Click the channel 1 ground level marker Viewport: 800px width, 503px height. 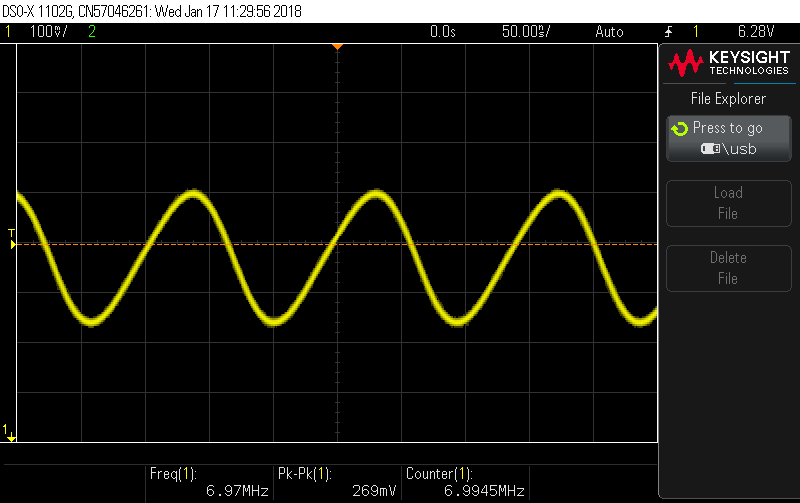tap(10, 432)
